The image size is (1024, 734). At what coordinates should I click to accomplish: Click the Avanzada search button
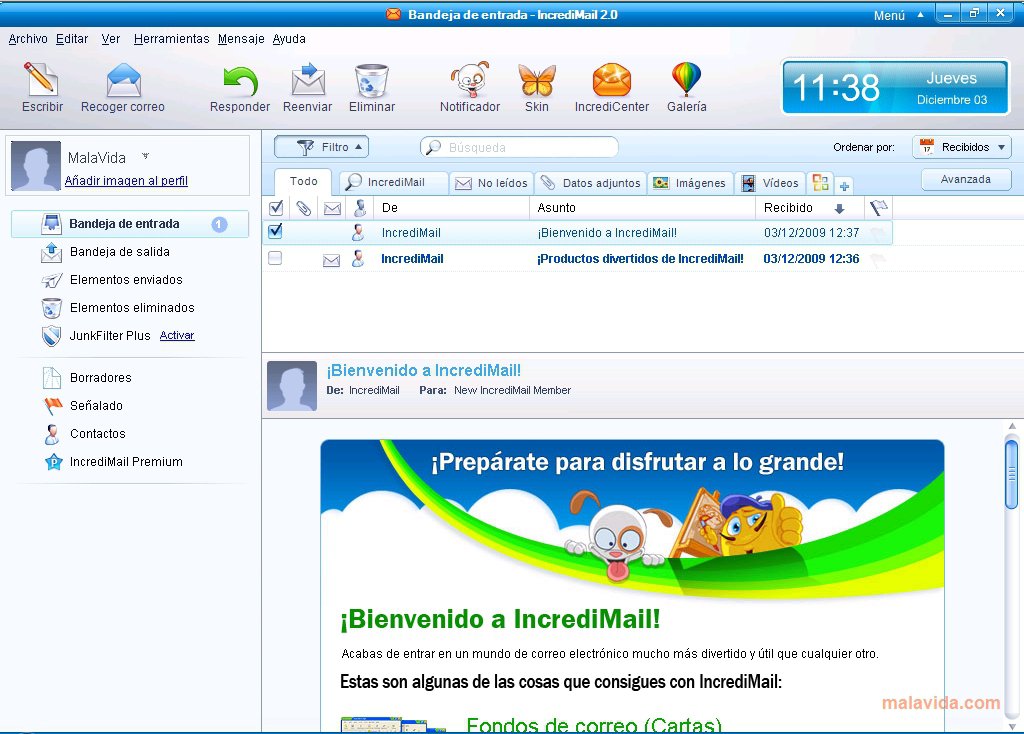966,179
